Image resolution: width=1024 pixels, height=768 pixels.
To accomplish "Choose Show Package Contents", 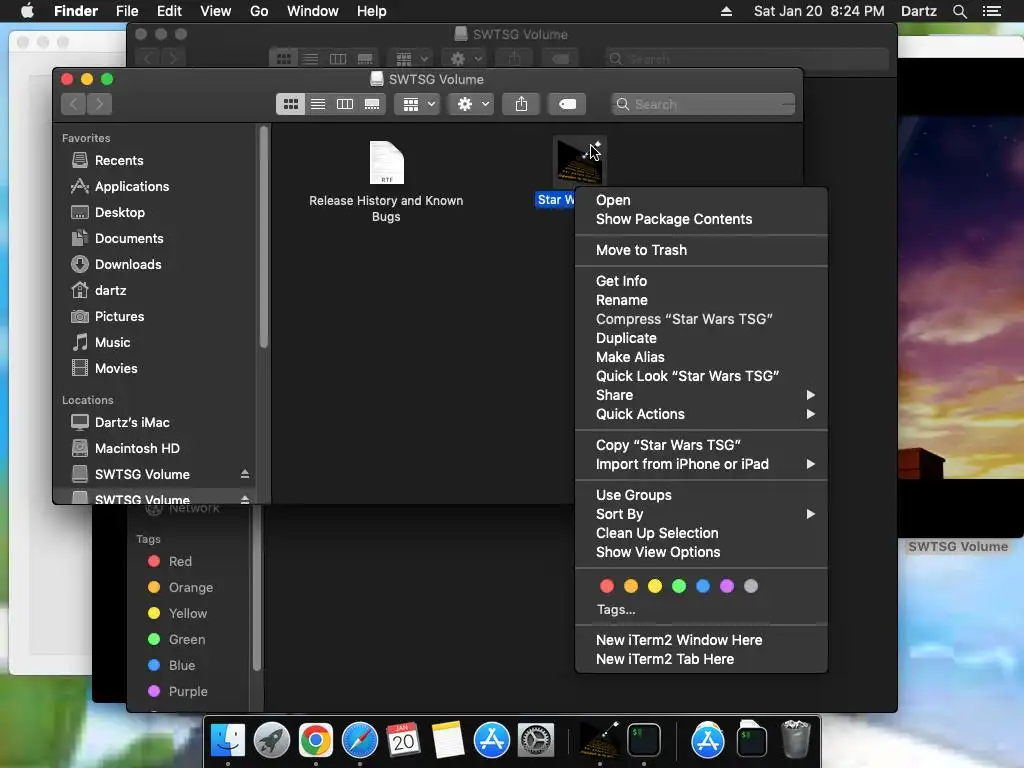I will 701,219.
